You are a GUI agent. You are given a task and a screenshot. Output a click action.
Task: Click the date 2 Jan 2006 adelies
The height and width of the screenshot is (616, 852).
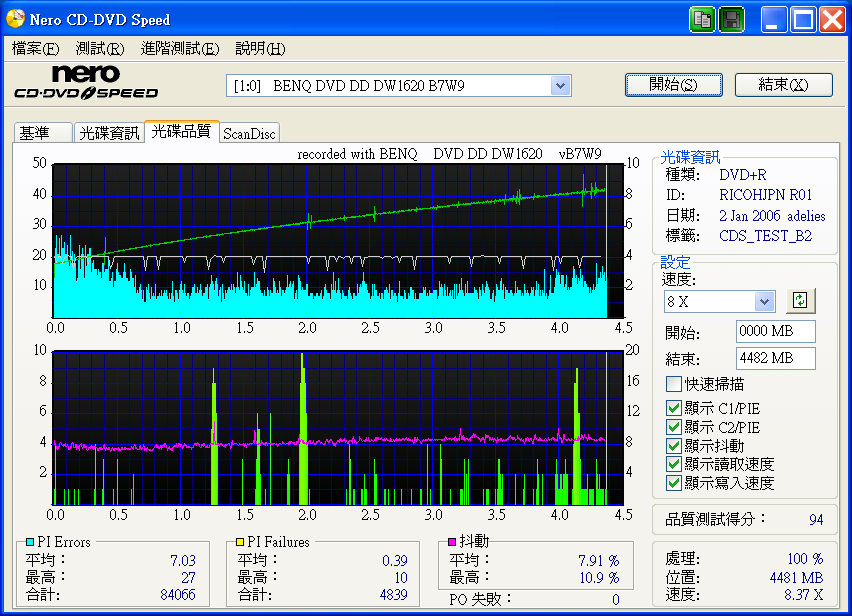point(772,216)
